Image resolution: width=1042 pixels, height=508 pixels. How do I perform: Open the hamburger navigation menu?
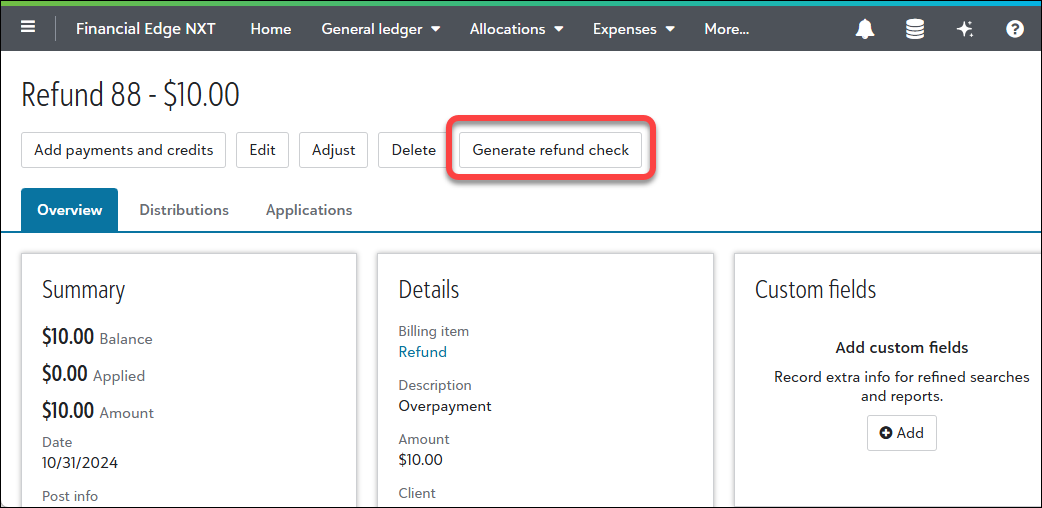click(x=28, y=28)
